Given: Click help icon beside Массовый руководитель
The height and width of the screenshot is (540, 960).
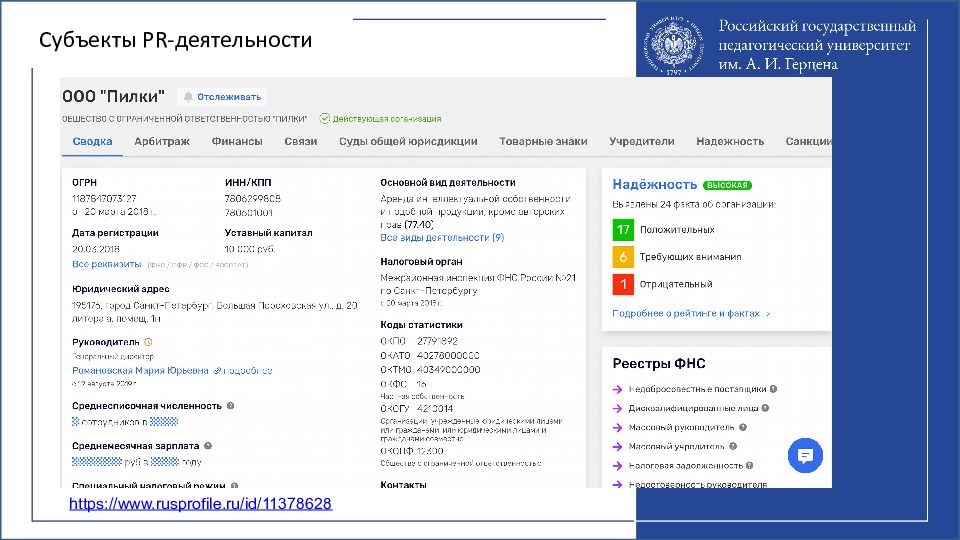Looking at the screenshot, I should (743, 427).
